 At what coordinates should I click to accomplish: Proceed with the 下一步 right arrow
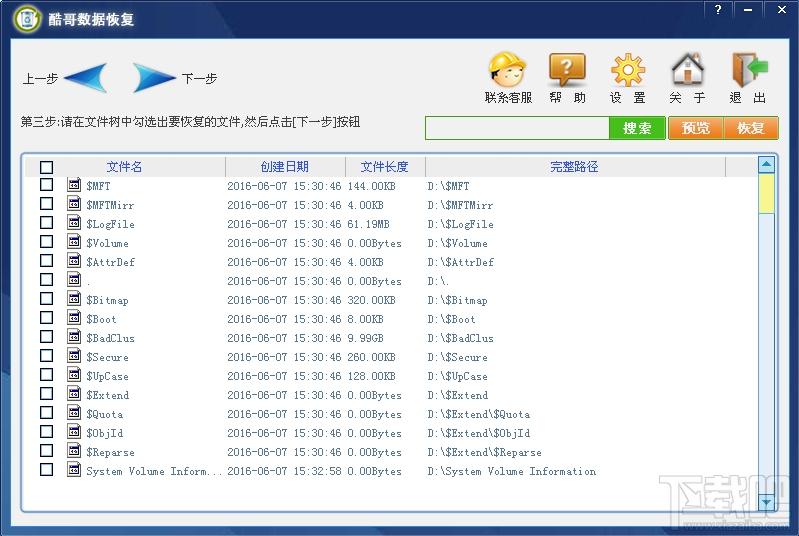tap(153, 78)
